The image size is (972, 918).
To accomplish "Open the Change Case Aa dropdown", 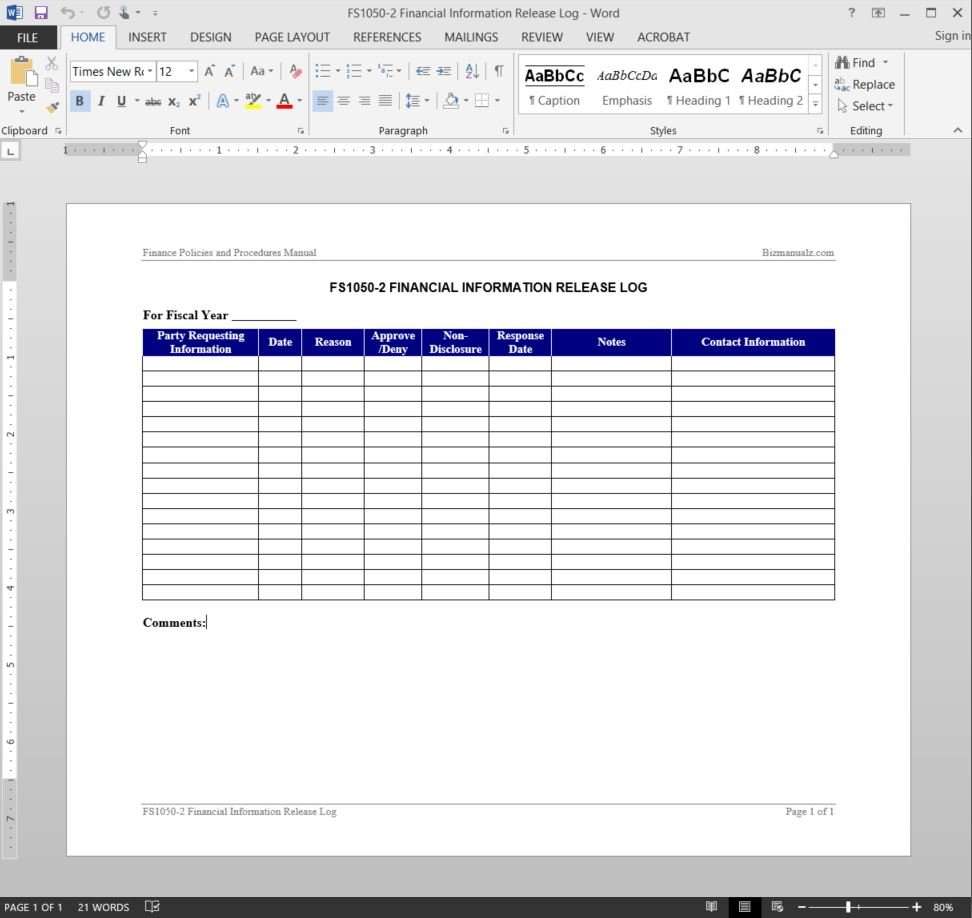I will 261,71.
